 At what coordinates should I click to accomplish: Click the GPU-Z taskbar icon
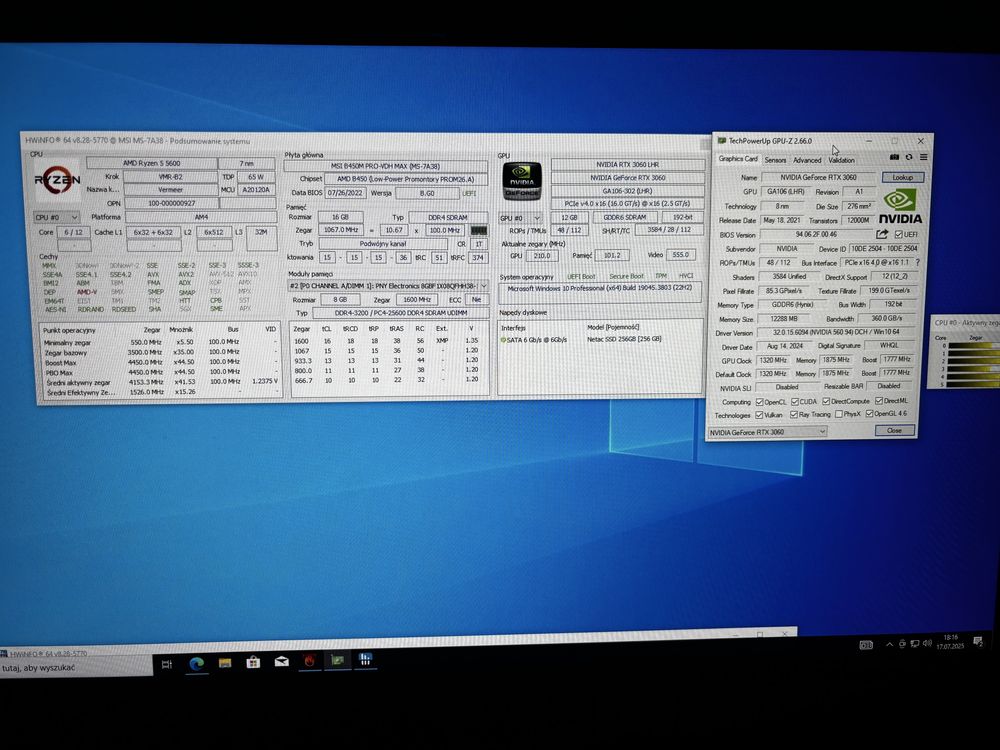click(337, 660)
